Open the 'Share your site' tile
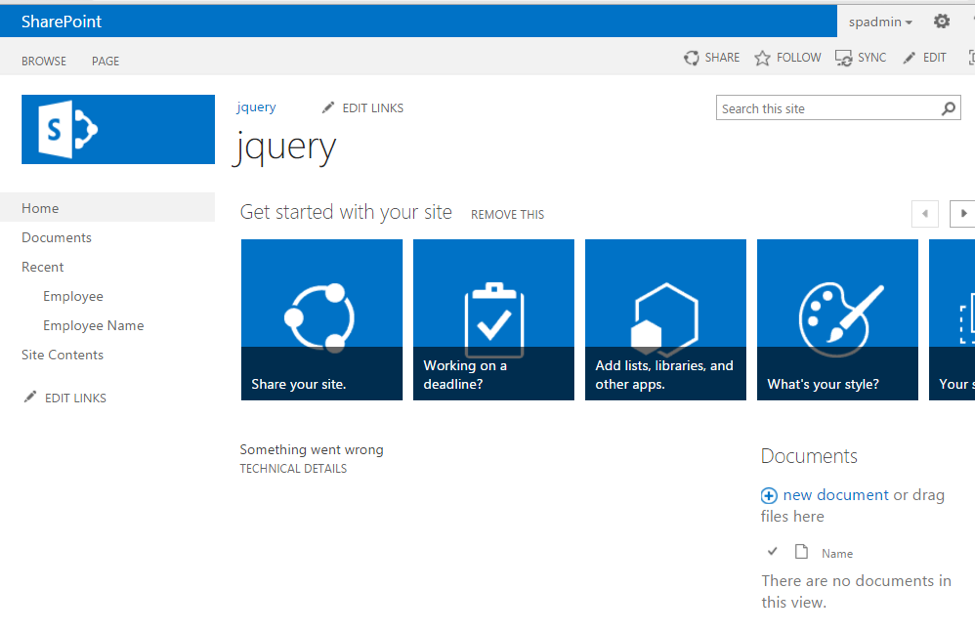The width and height of the screenshot is (975, 631). click(x=322, y=319)
